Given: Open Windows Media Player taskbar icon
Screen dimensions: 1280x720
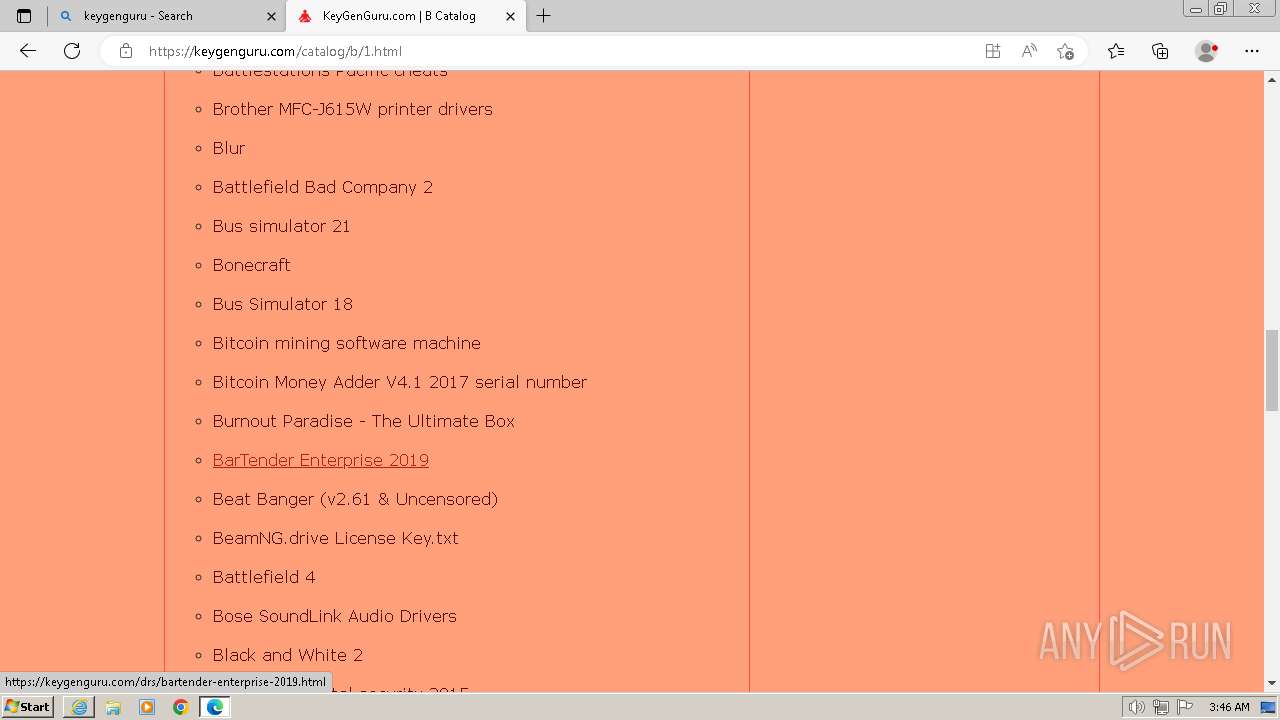Looking at the screenshot, I should point(147,707).
